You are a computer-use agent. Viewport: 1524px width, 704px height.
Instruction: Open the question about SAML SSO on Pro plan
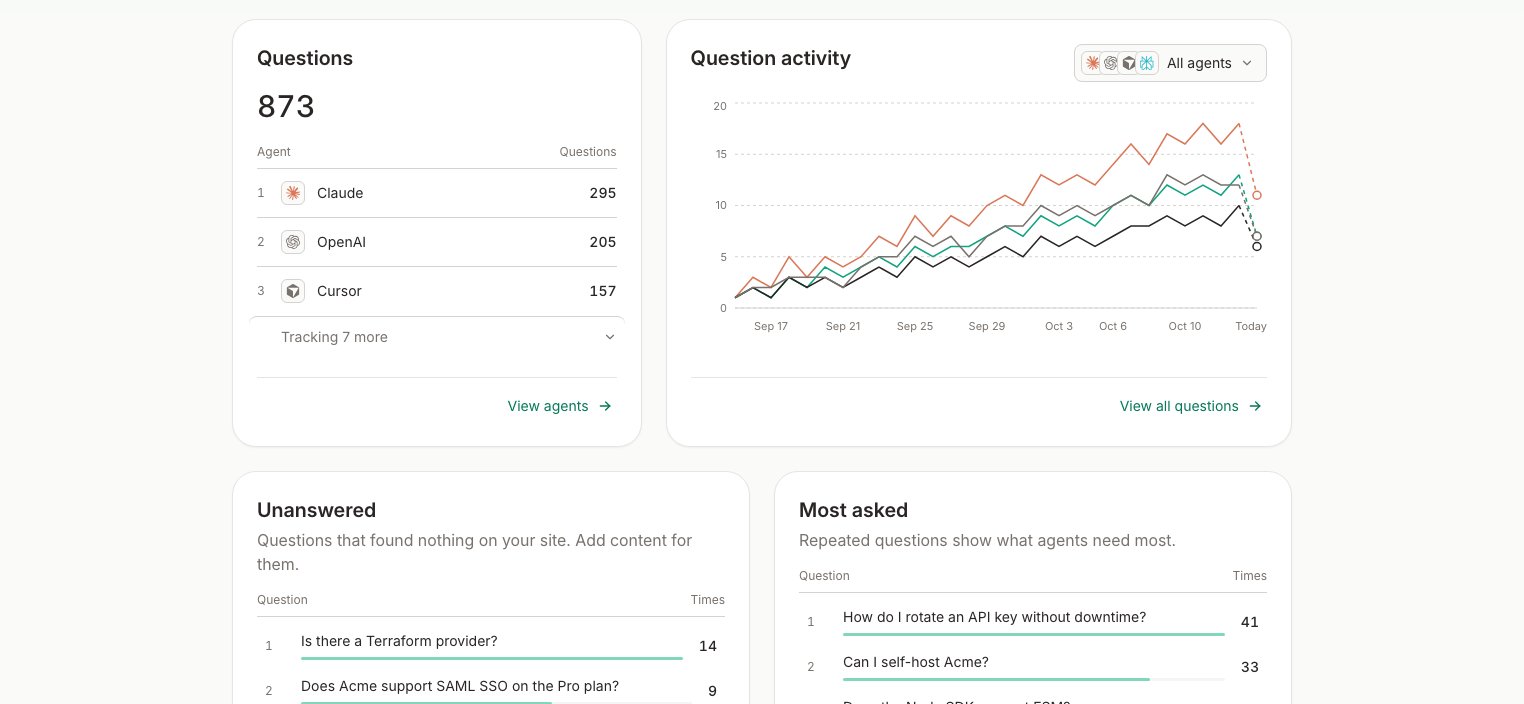click(460, 686)
